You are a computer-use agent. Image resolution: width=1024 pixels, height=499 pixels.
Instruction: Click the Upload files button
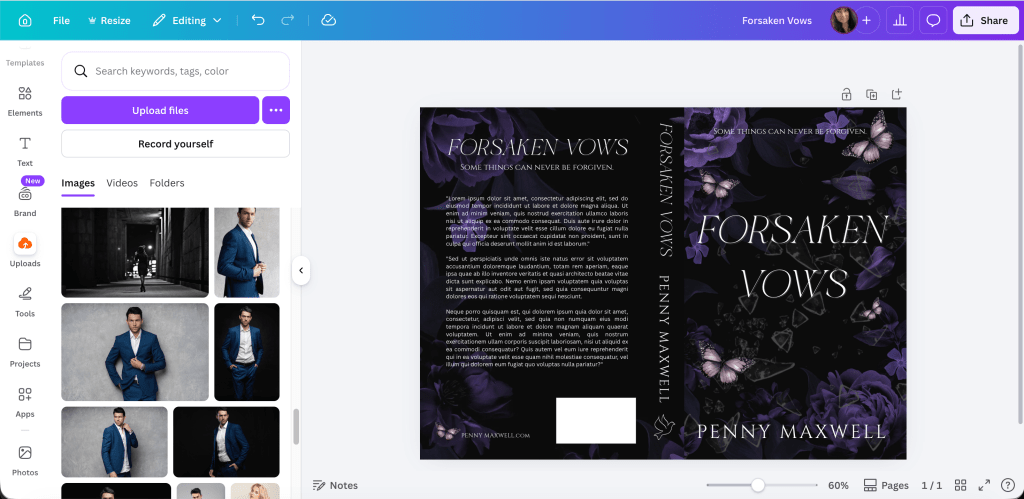tap(160, 110)
